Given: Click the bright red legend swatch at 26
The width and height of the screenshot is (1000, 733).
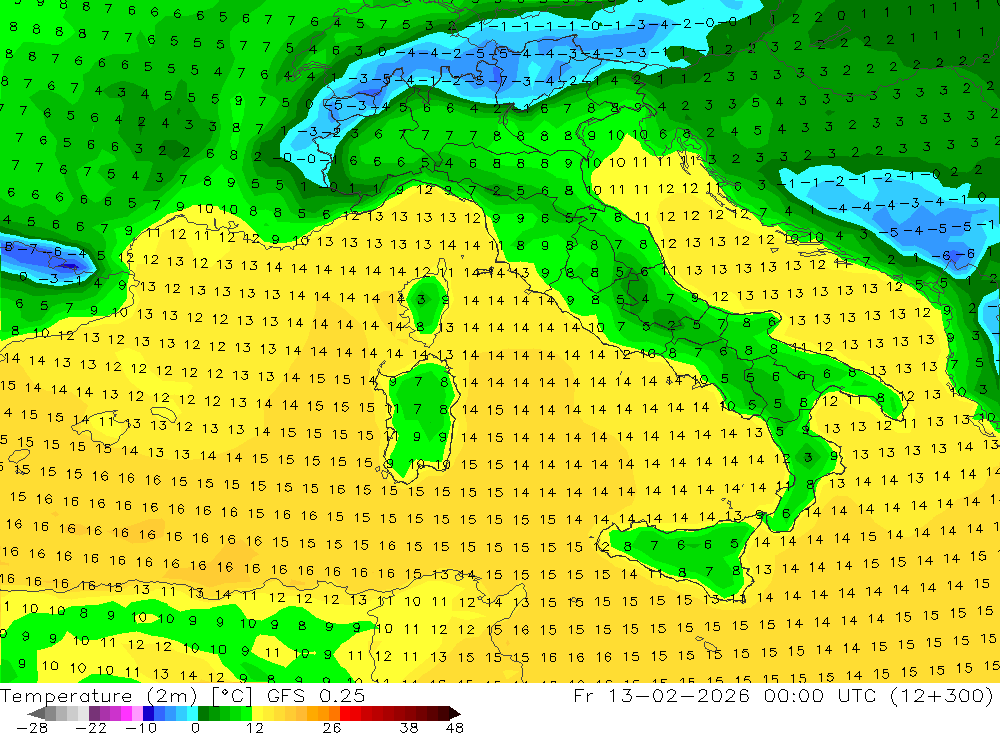Looking at the screenshot, I should [x=345, y=713].
